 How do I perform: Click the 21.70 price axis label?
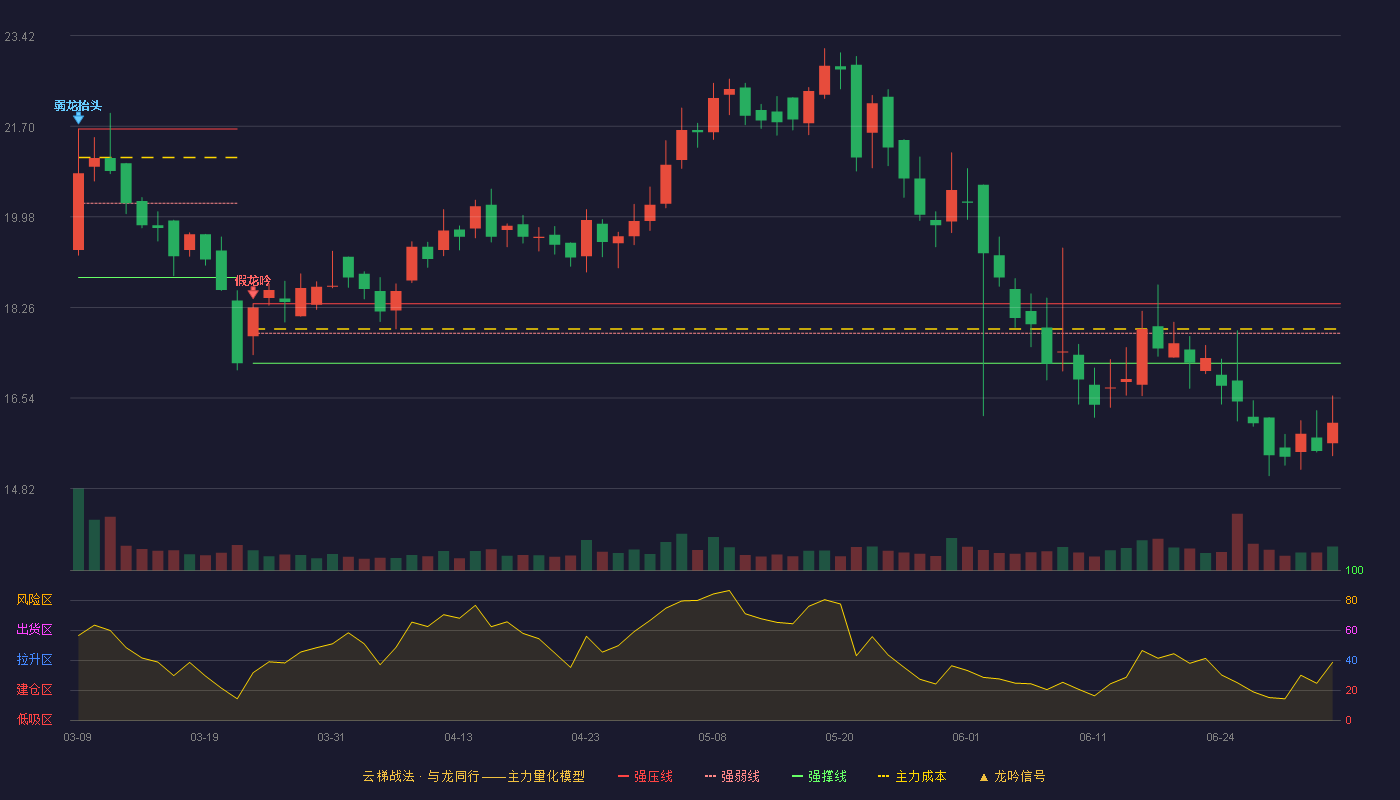click(x=19, y=128)
